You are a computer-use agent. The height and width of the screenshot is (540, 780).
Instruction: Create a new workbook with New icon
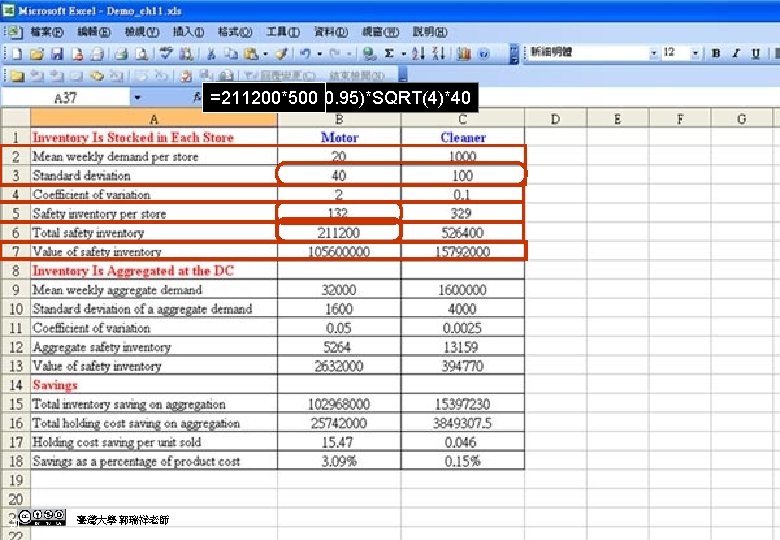point(16,54)
